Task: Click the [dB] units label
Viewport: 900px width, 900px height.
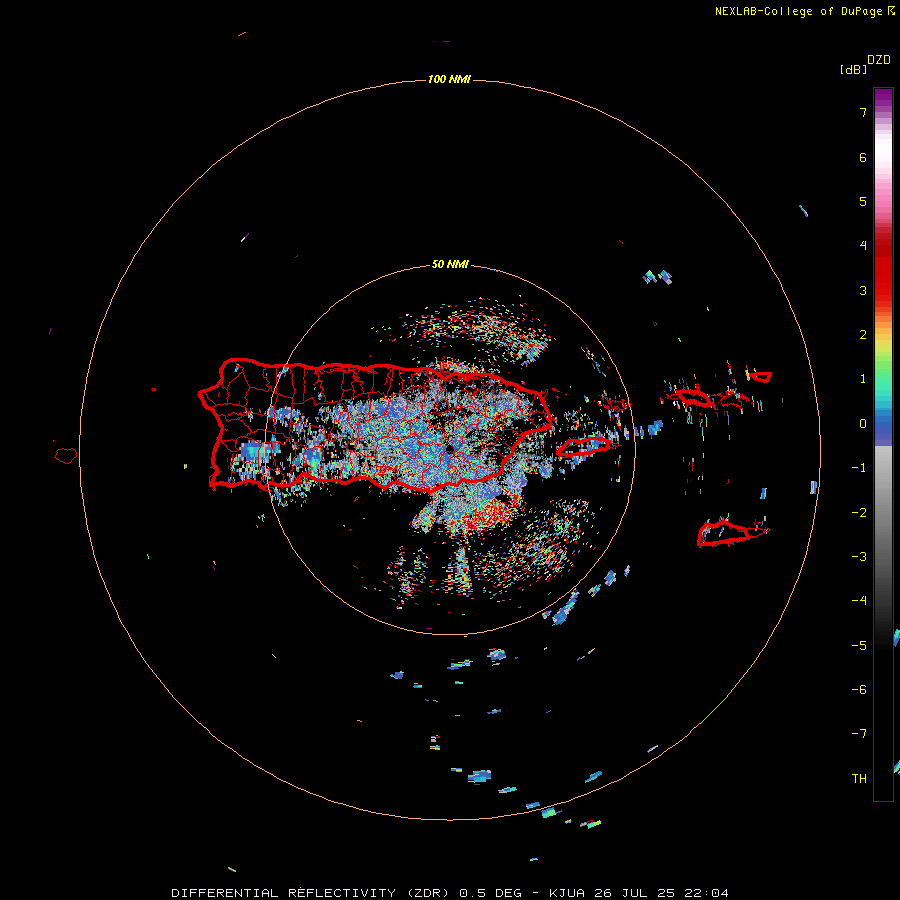Action: click(x=853, y=69)
